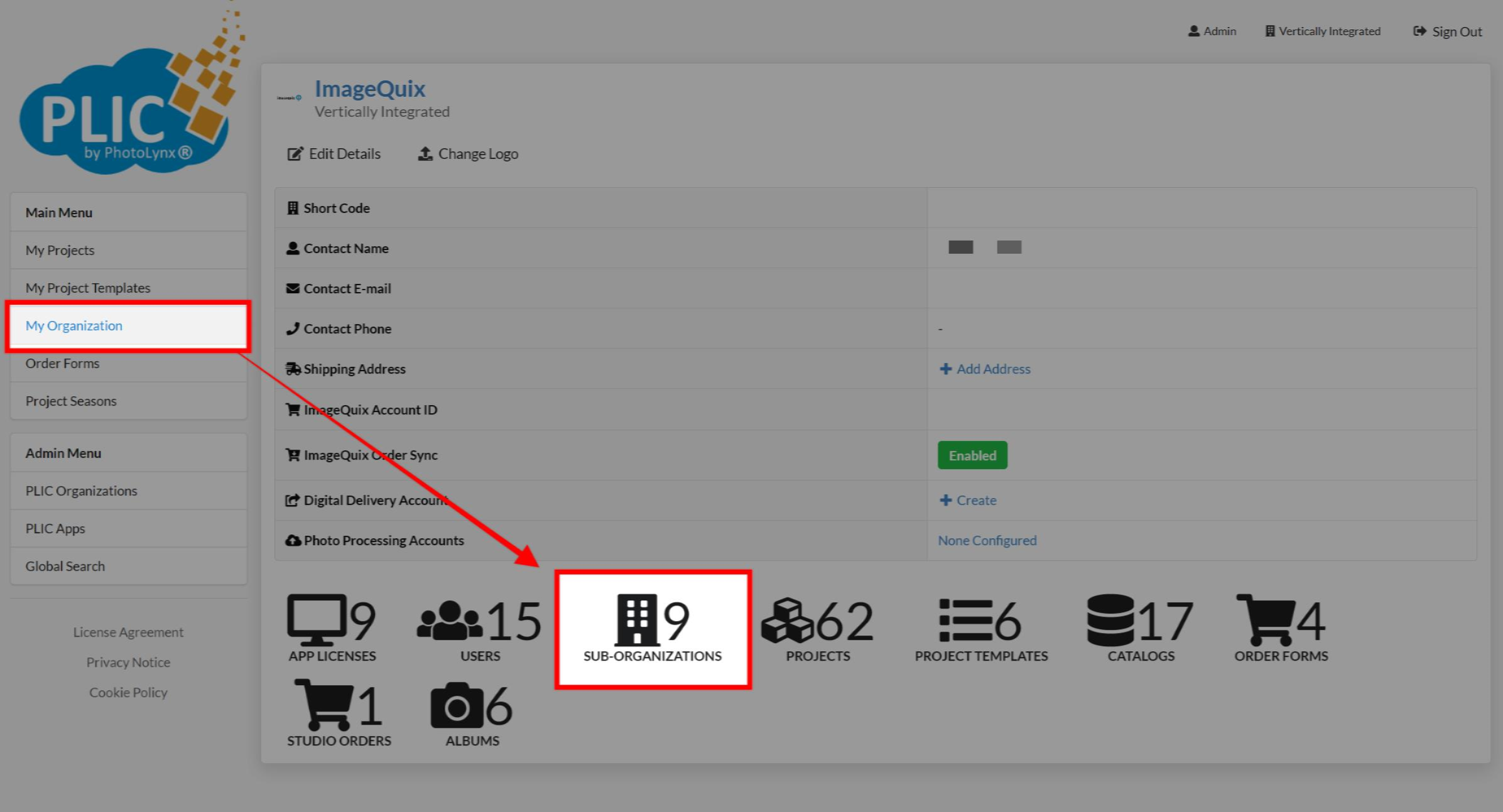Viewport: 1503px width, 812px height.
Task: Click the PROJECTS count label
Action: (x=818, y=656)
